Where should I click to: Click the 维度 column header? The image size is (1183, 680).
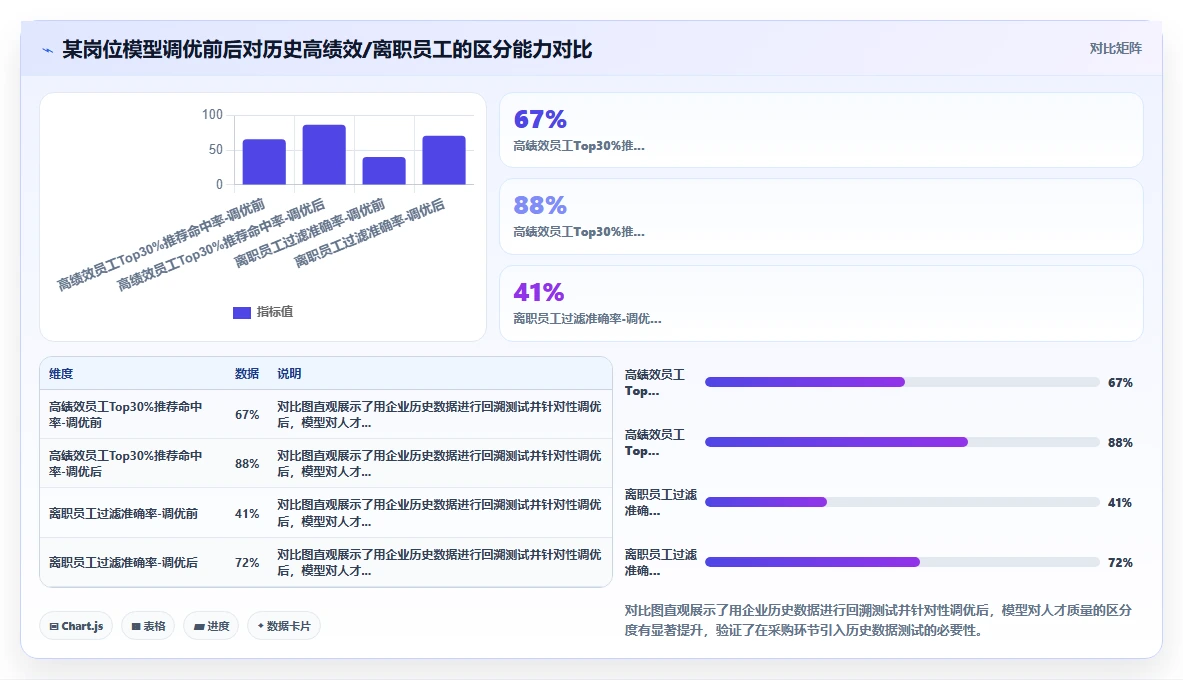point(61,374)
